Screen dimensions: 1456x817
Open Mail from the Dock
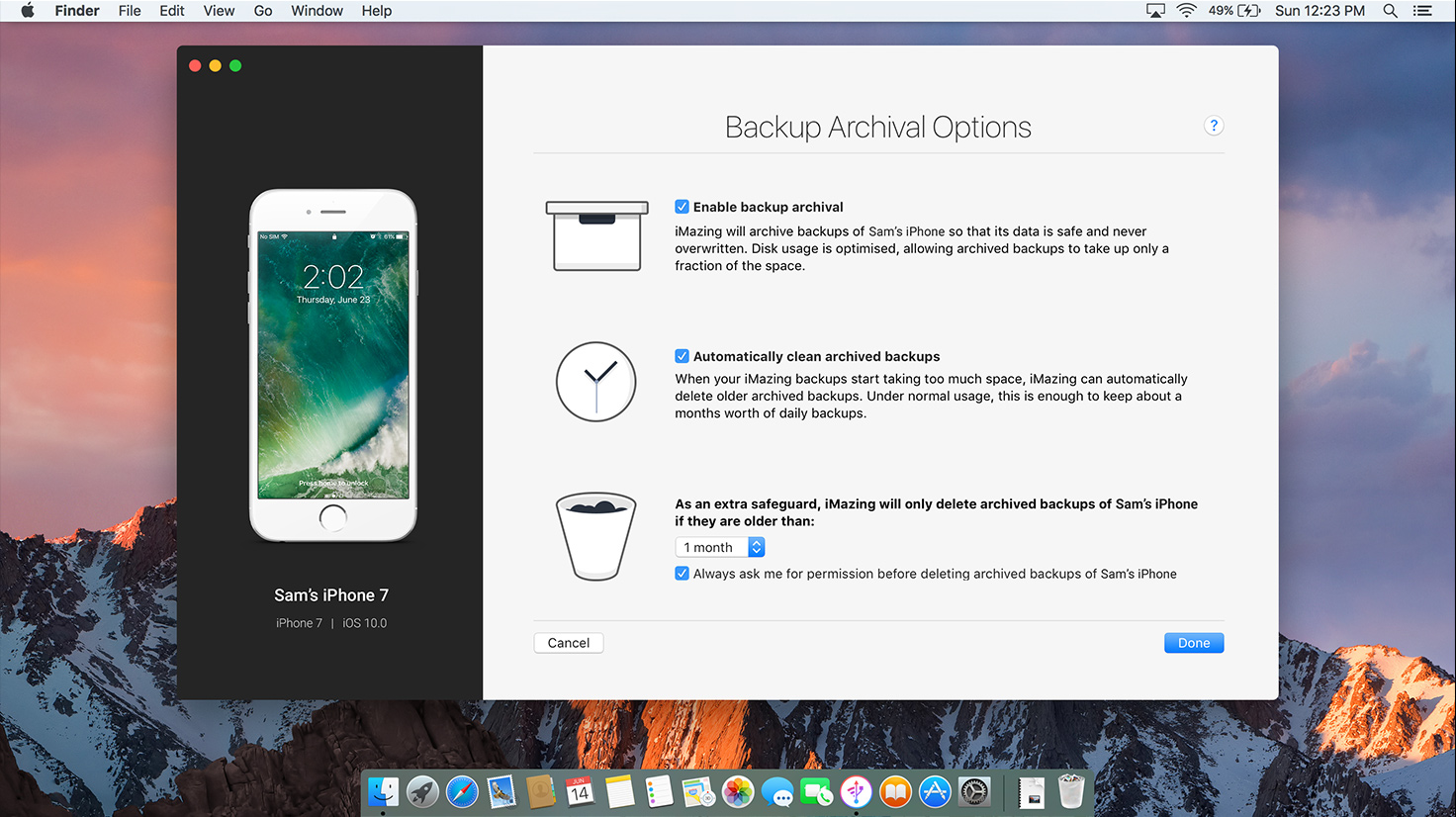click(x=501, y=791)
